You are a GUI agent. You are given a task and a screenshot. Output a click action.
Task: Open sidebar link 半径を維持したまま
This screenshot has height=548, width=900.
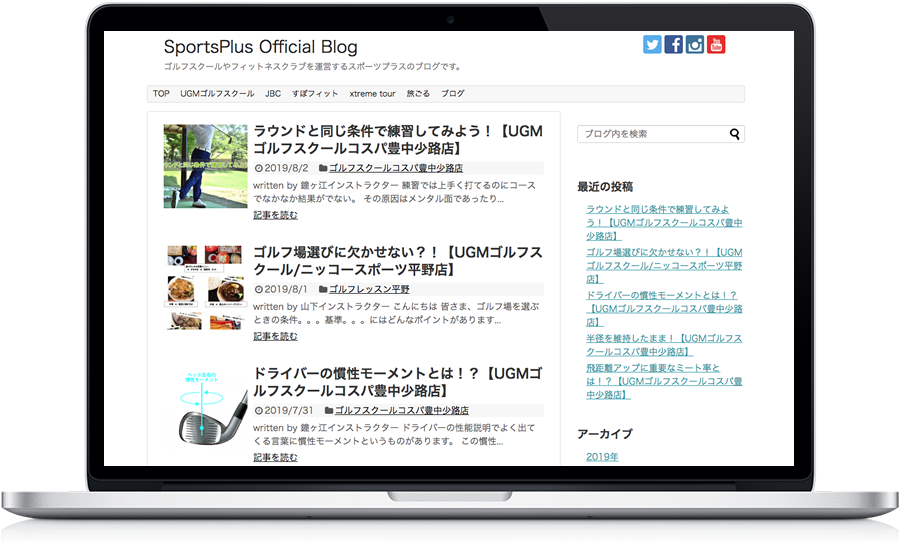(664, 345)
